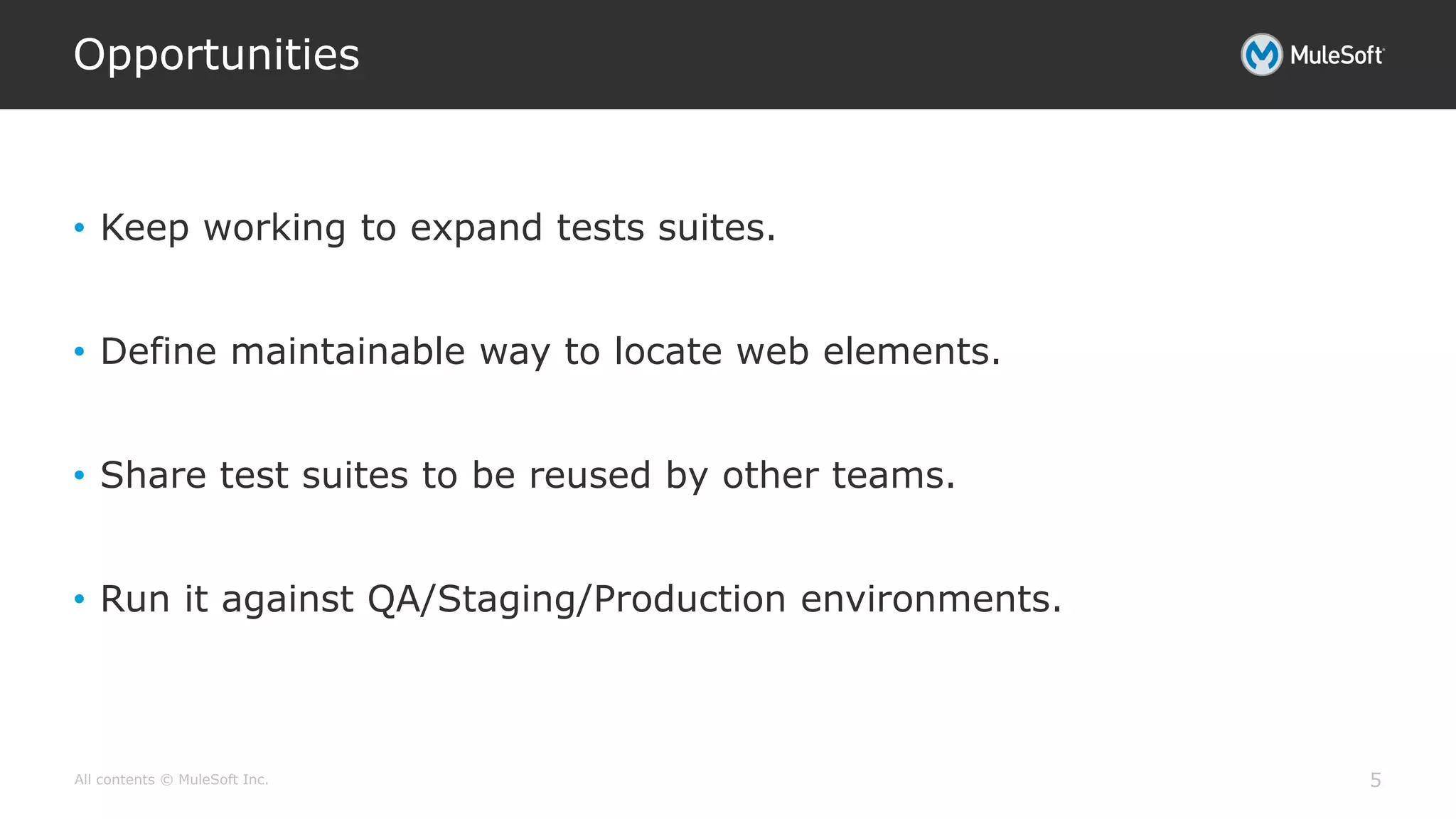
Task: Select the 'Share test suites' bullet text
Action: pyautogui.click(x=528, y=476)
